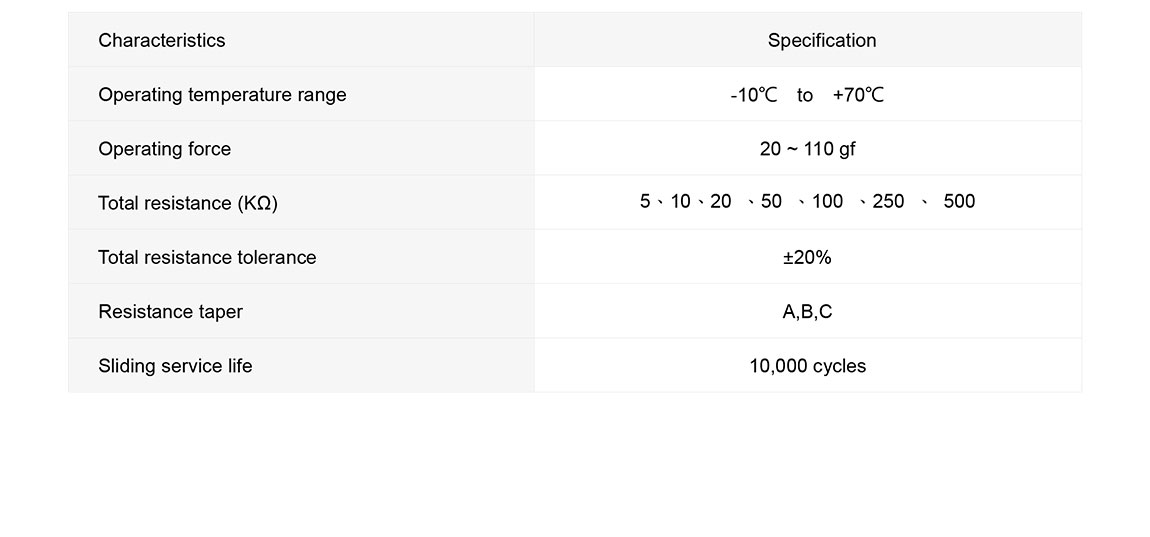This screenshot has height=537, width=1150.
Task: Select the Total resistance (KΩ) label
Action: (188, 203)
